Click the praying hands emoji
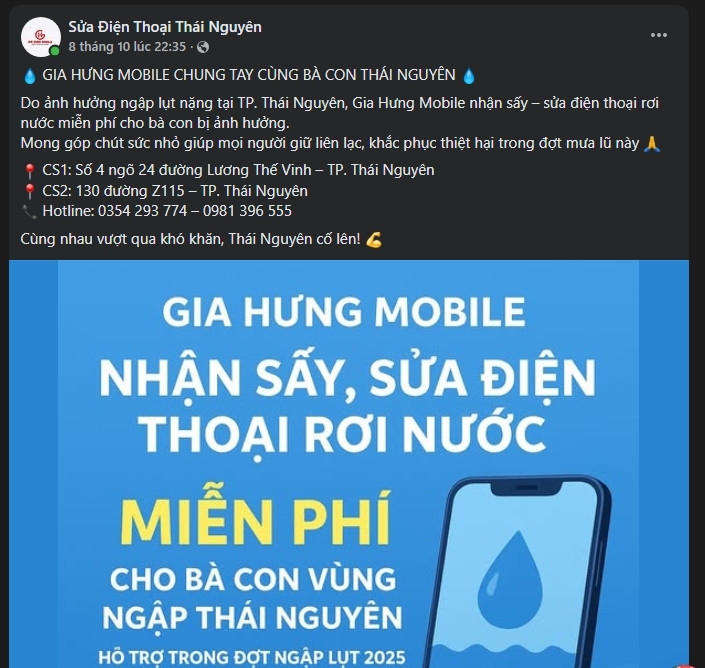 [652, 144]
